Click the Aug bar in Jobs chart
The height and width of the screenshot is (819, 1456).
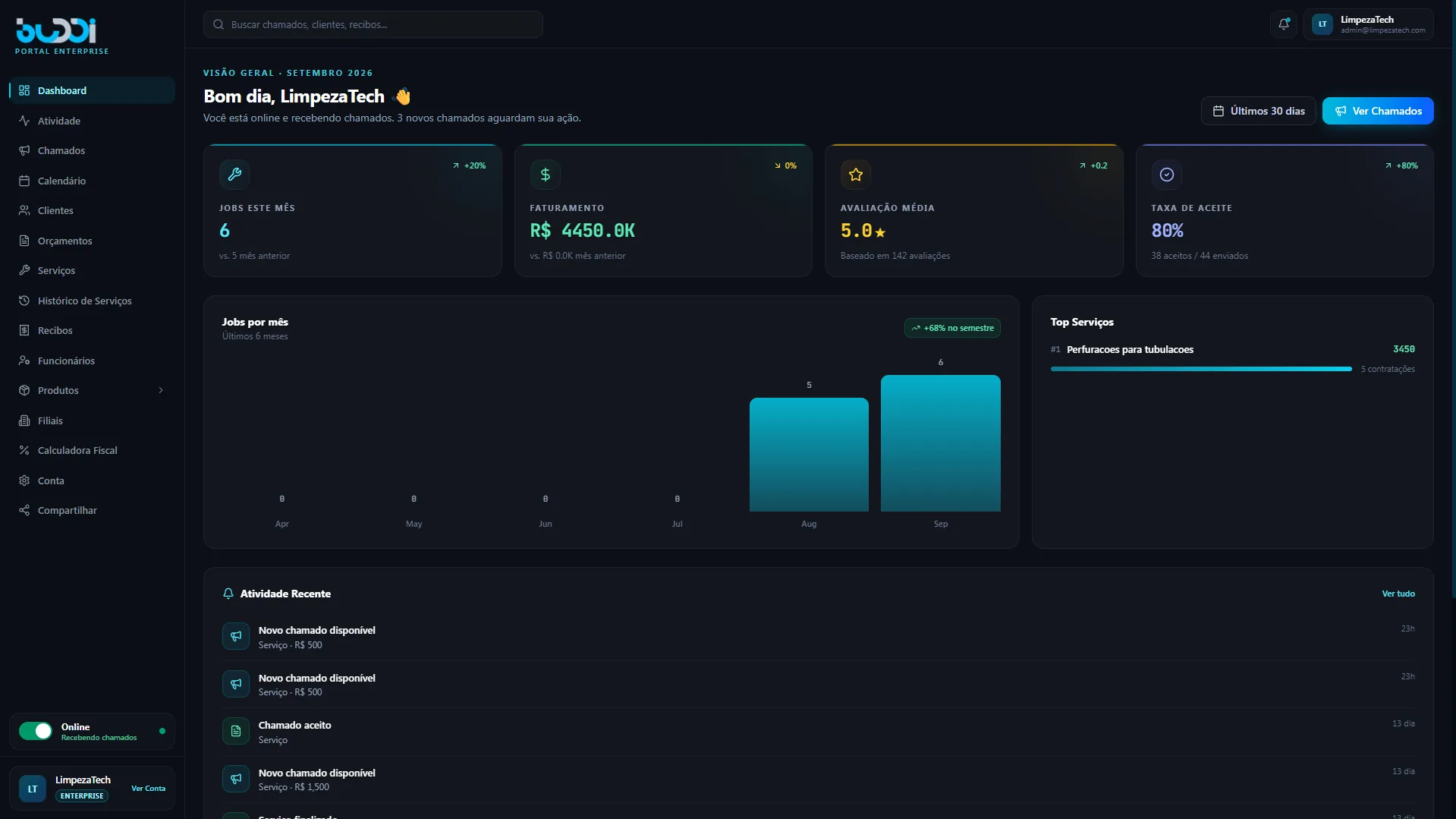click(809, 455)
